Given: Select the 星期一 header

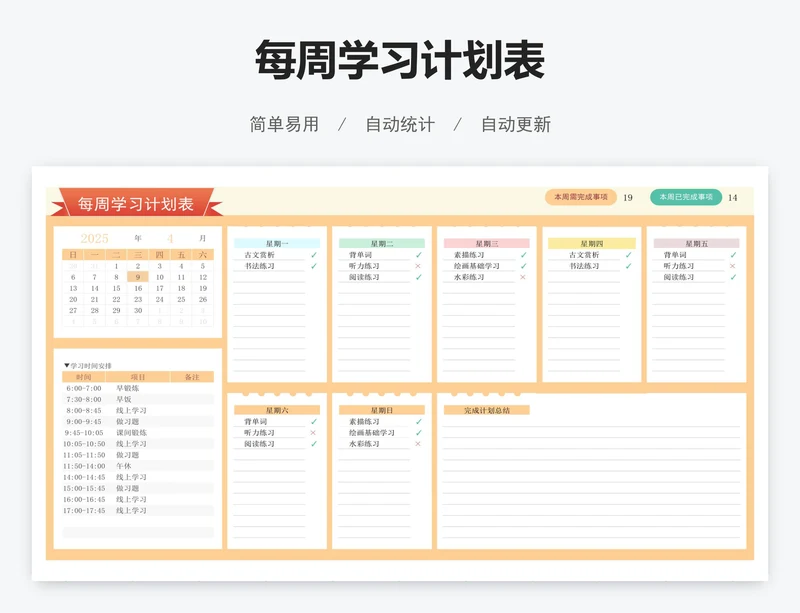Looking at the screenshot, I should [x=277, y=243].
